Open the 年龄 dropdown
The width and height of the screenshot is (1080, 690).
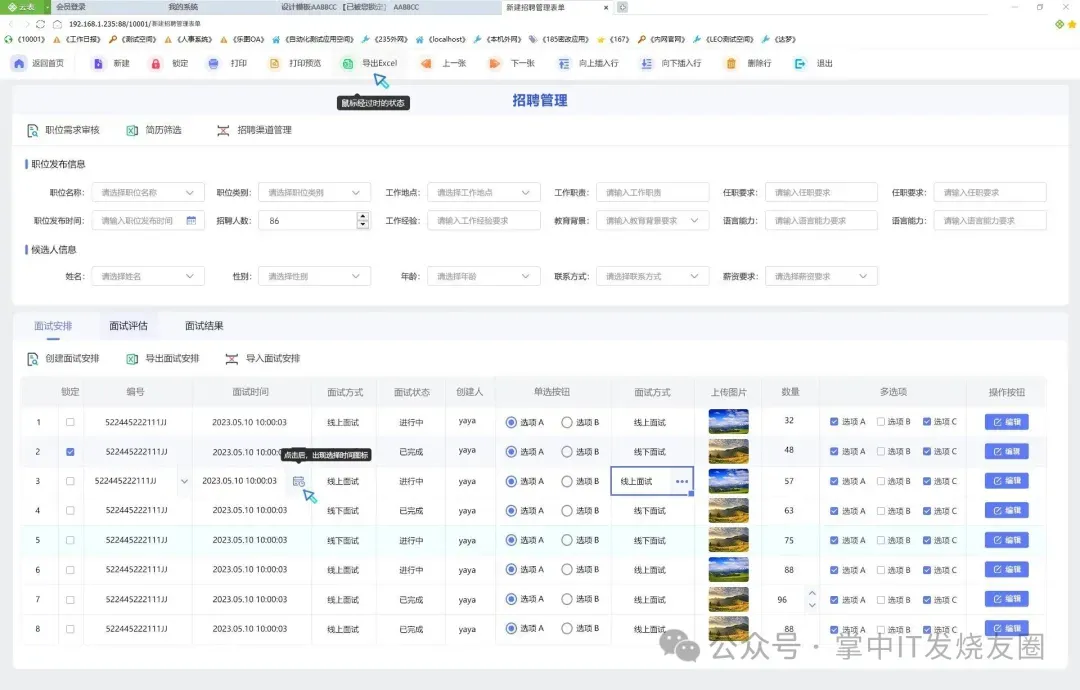point(484,276)
